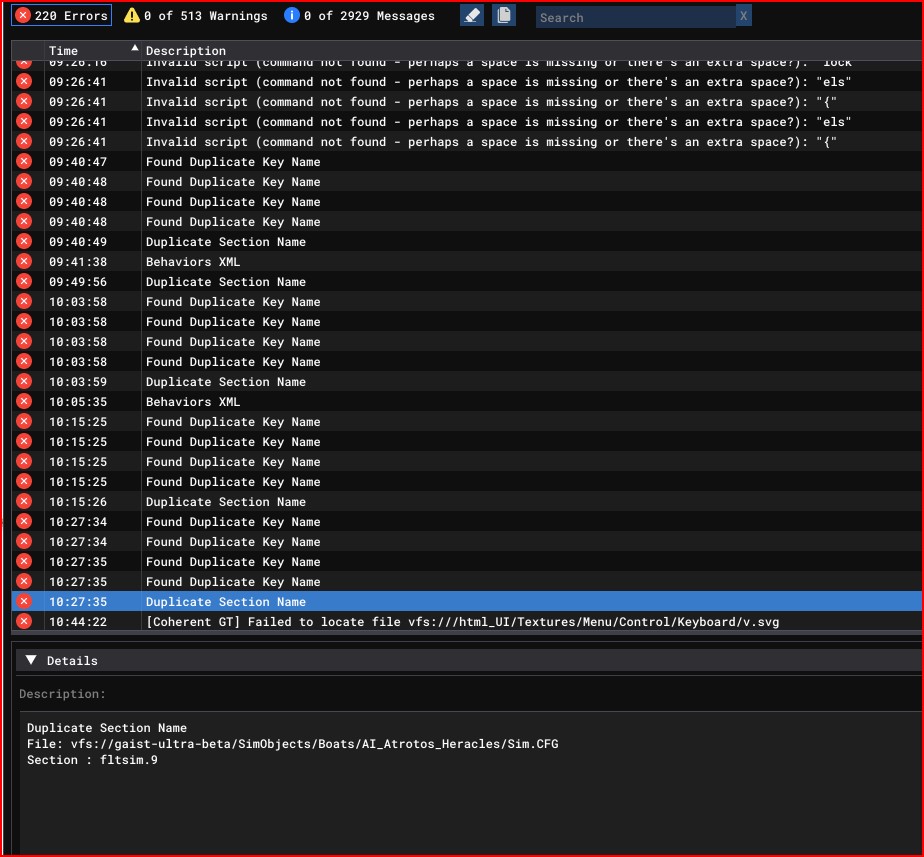Toggle the 513 Warnings filter
924x857 pixels.
(196, 16)
